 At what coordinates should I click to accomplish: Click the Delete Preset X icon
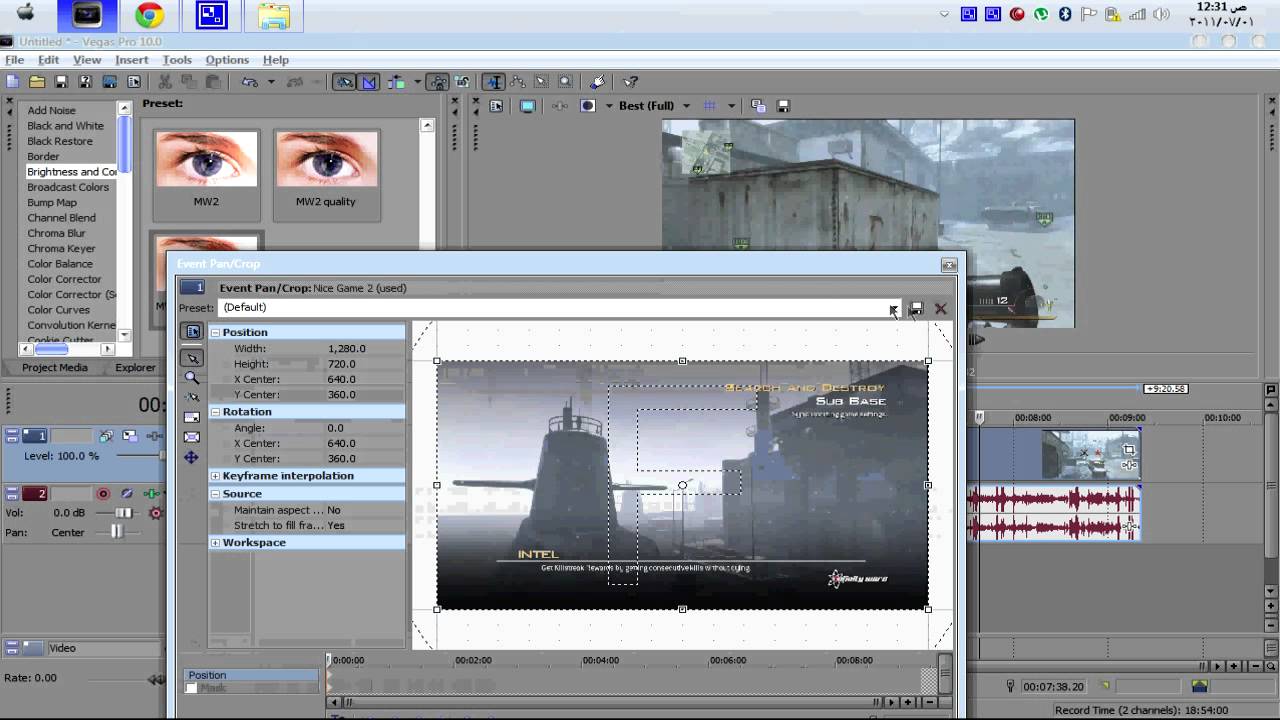click(x=940, y=309)
